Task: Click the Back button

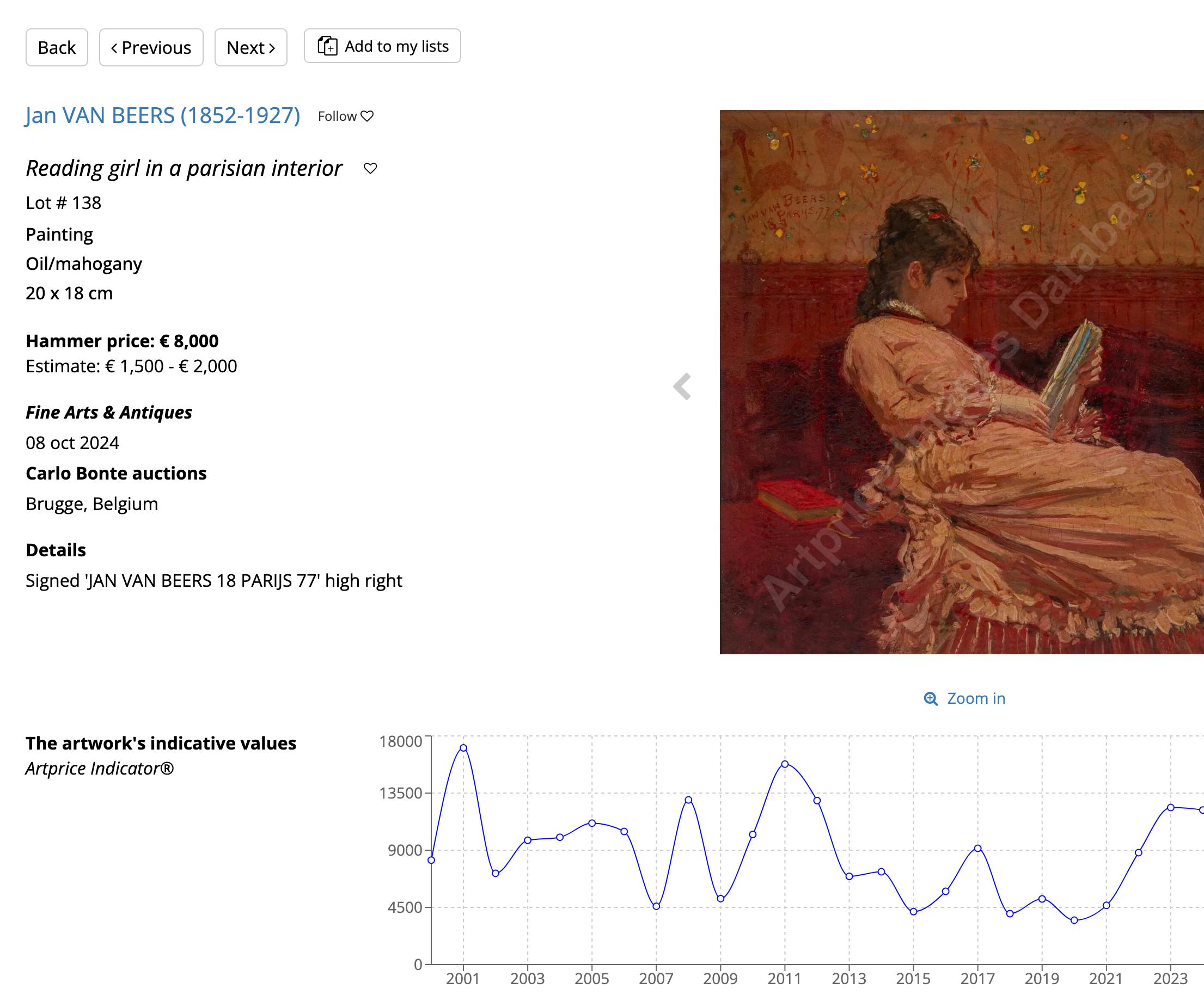Action: pyautogui.click(x=56, y=47)
